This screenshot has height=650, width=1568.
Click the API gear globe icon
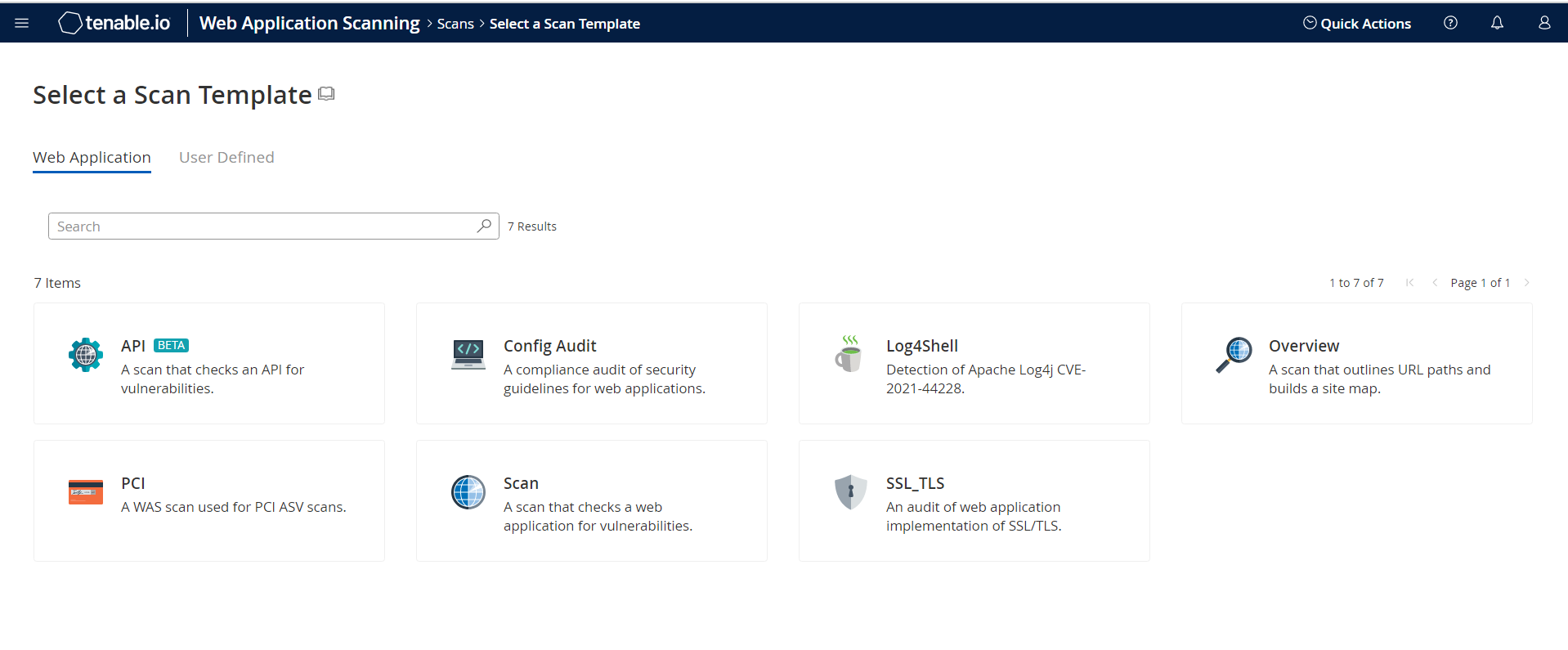86,355
